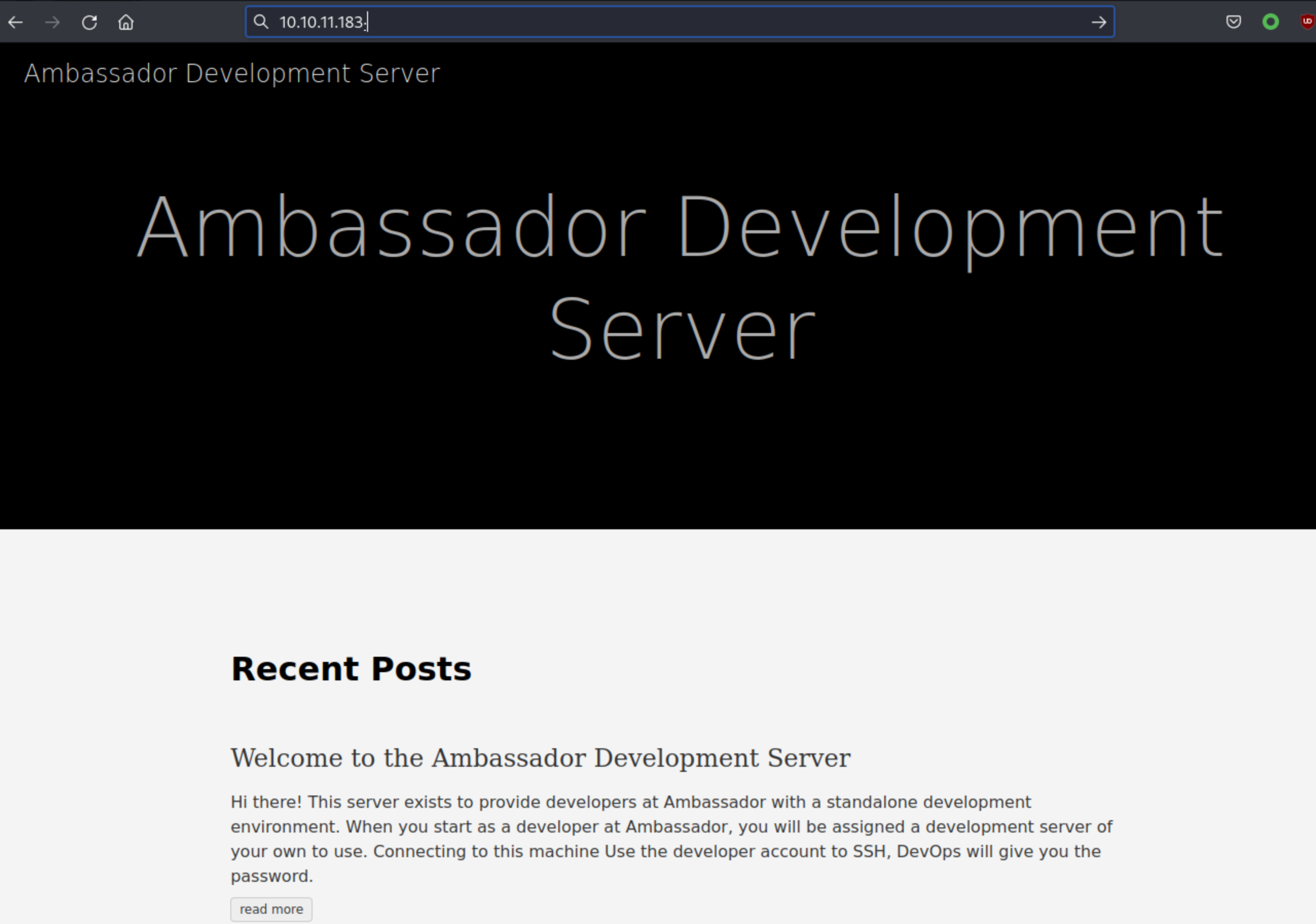Click the word SSH in the post summary
This screenshot has height=924, width=1316.
coord(870,851)
